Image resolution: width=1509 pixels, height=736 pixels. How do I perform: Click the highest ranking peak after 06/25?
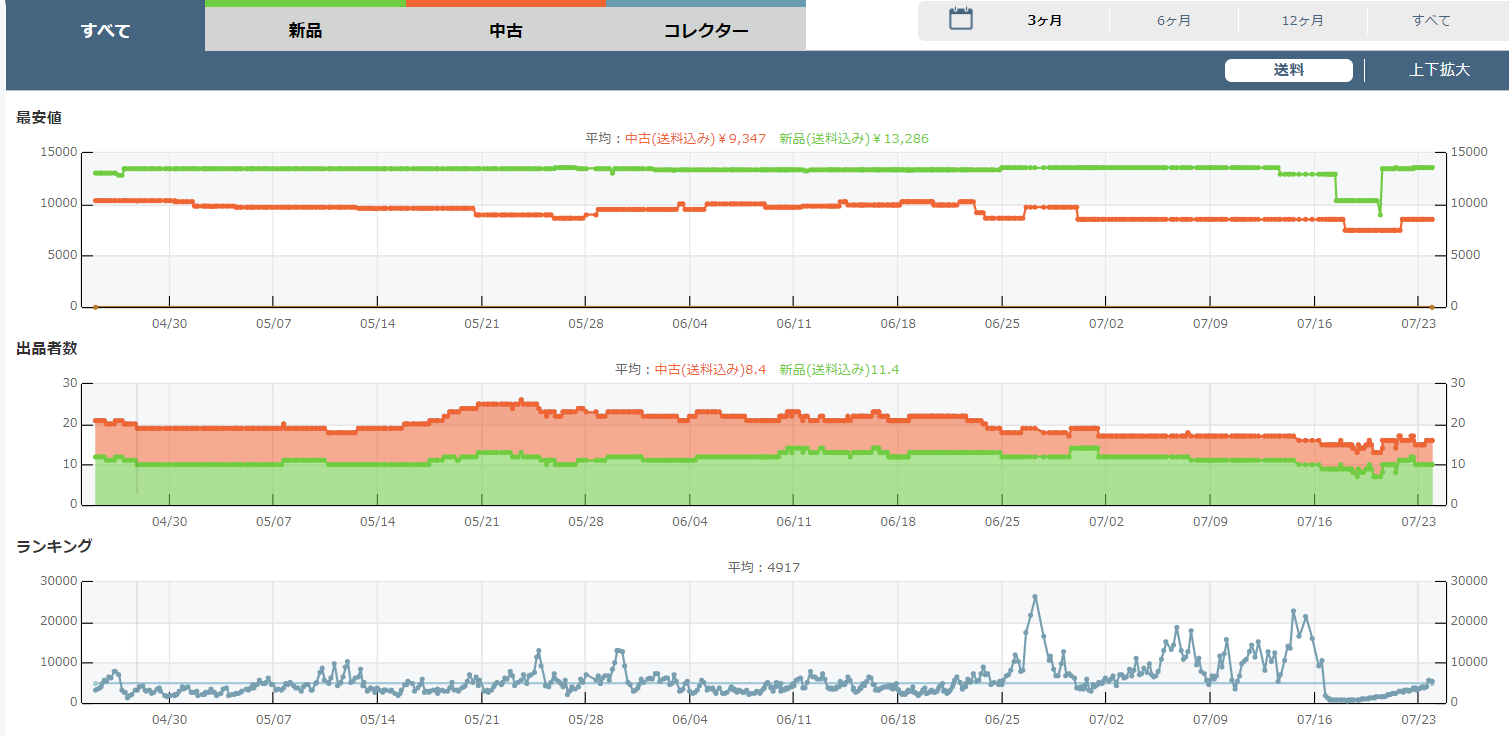click(x=1035, y=597)
